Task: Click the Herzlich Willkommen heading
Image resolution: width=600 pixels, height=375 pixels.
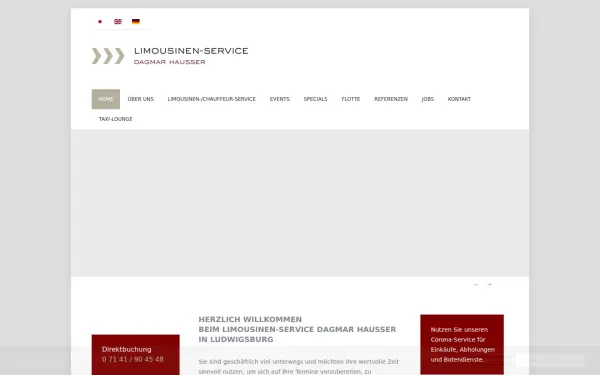Action: [297, 329]
